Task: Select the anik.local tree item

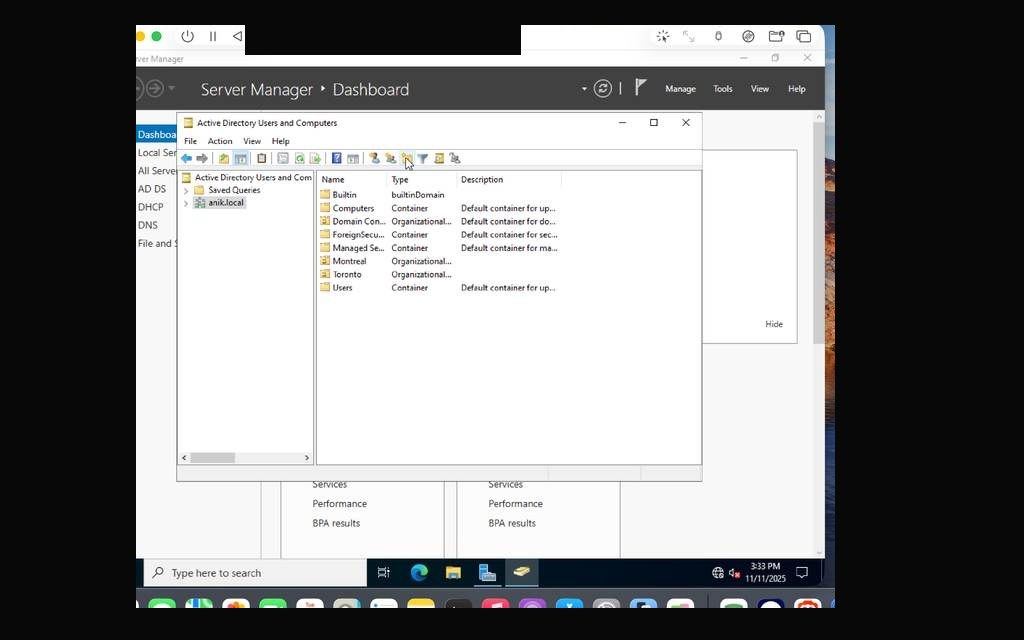Action: point(226,203)
